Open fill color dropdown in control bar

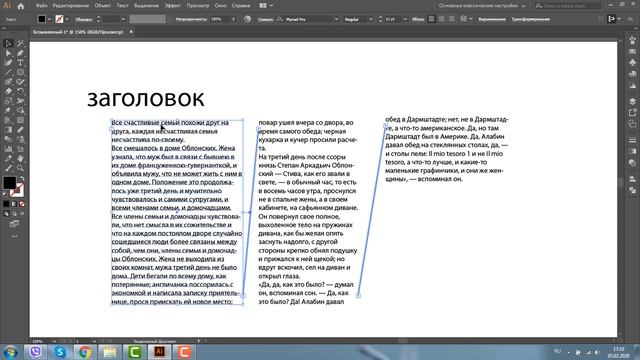tap(49, 19)
